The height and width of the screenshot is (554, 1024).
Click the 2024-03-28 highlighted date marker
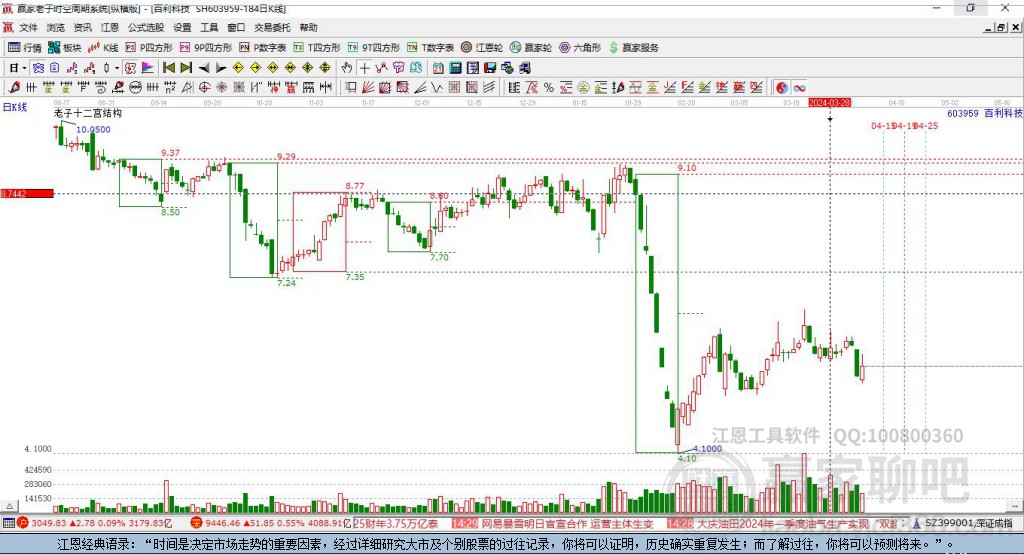(x=829, y=103)
